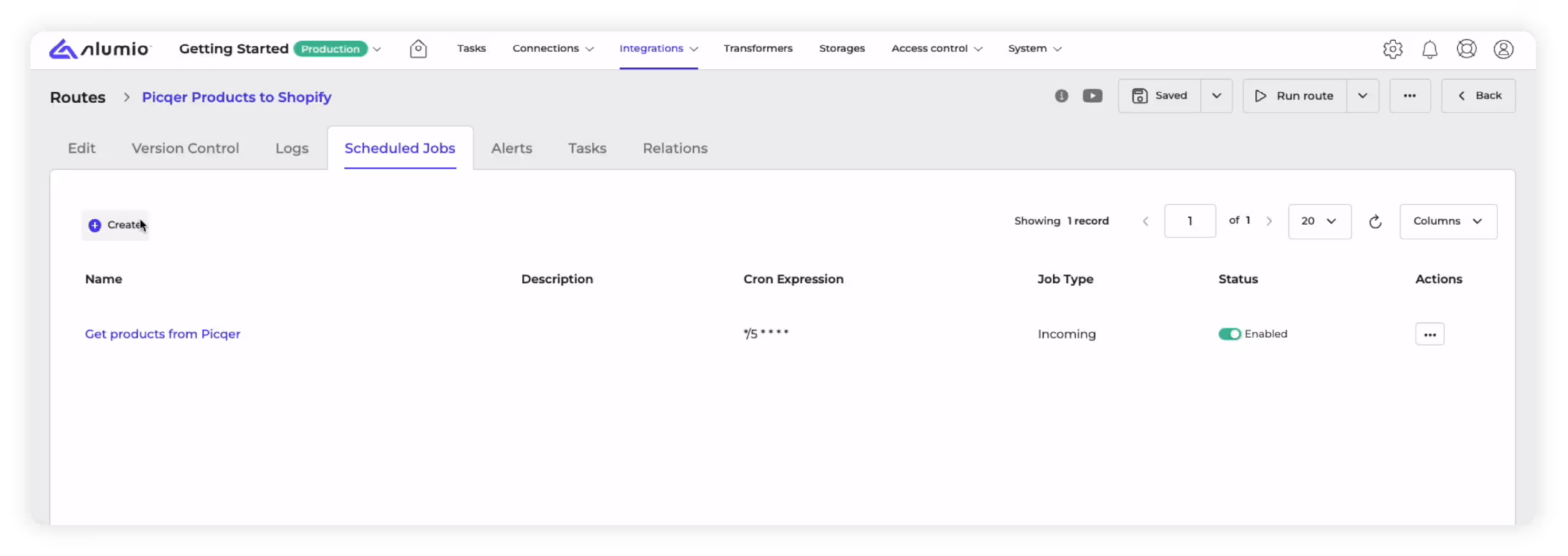Click the Back button
1568x556 pixels.
click(1478, 96)
